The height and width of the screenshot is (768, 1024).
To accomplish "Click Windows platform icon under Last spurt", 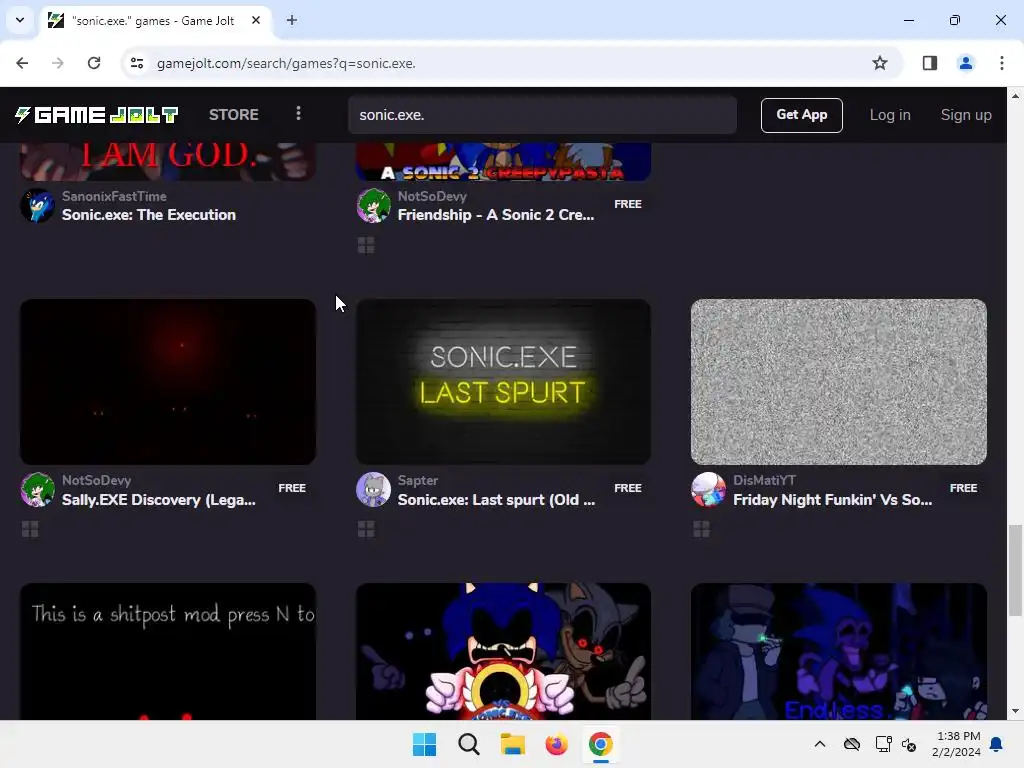I will (366, 530).
